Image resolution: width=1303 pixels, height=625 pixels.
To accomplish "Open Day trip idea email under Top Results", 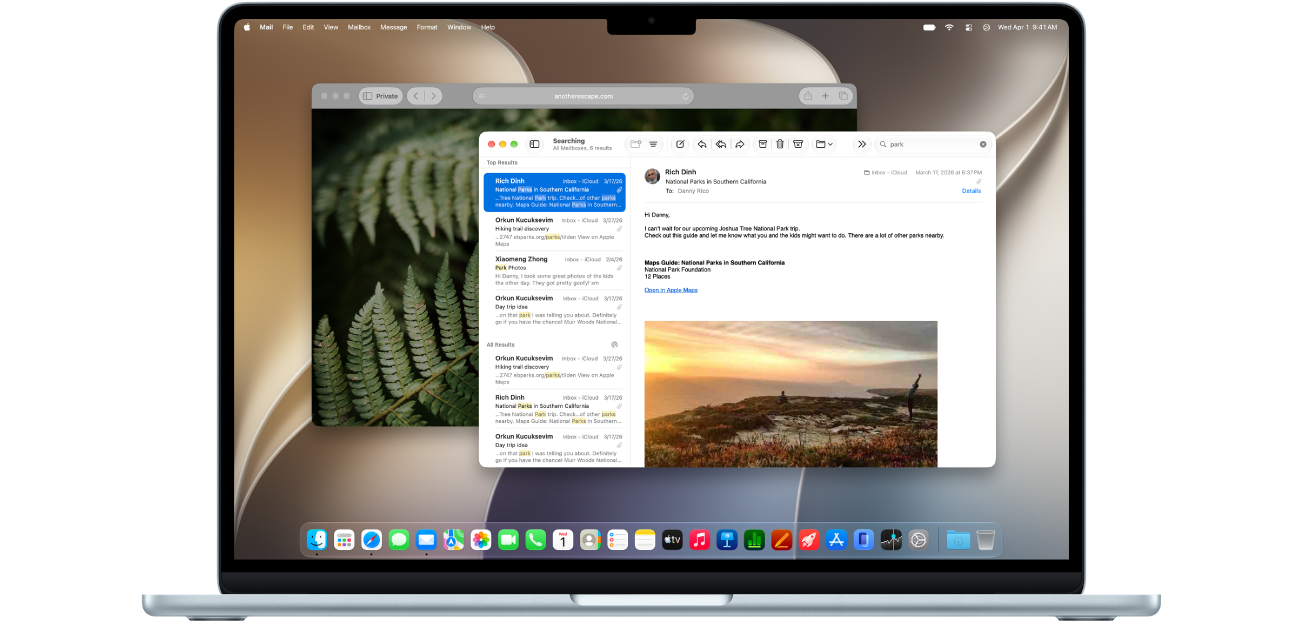I will tap(554, 310).
